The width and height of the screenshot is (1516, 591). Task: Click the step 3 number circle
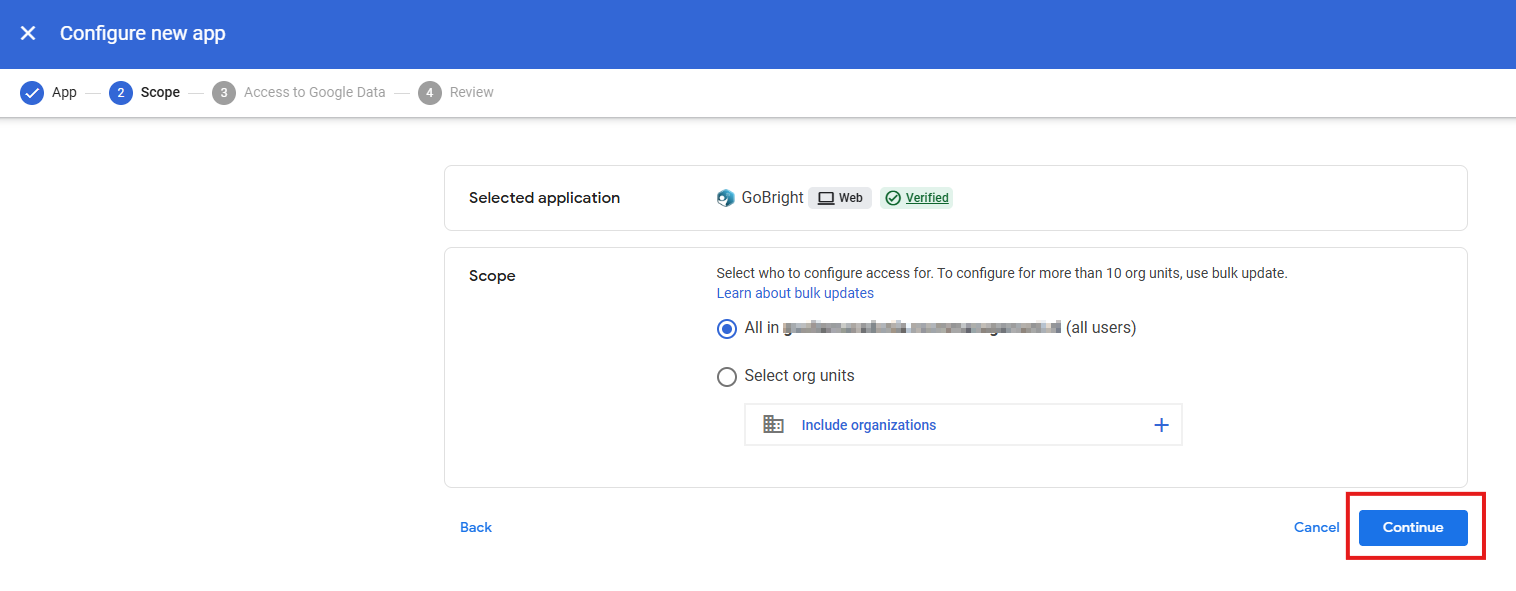click(x=224, y=93)
